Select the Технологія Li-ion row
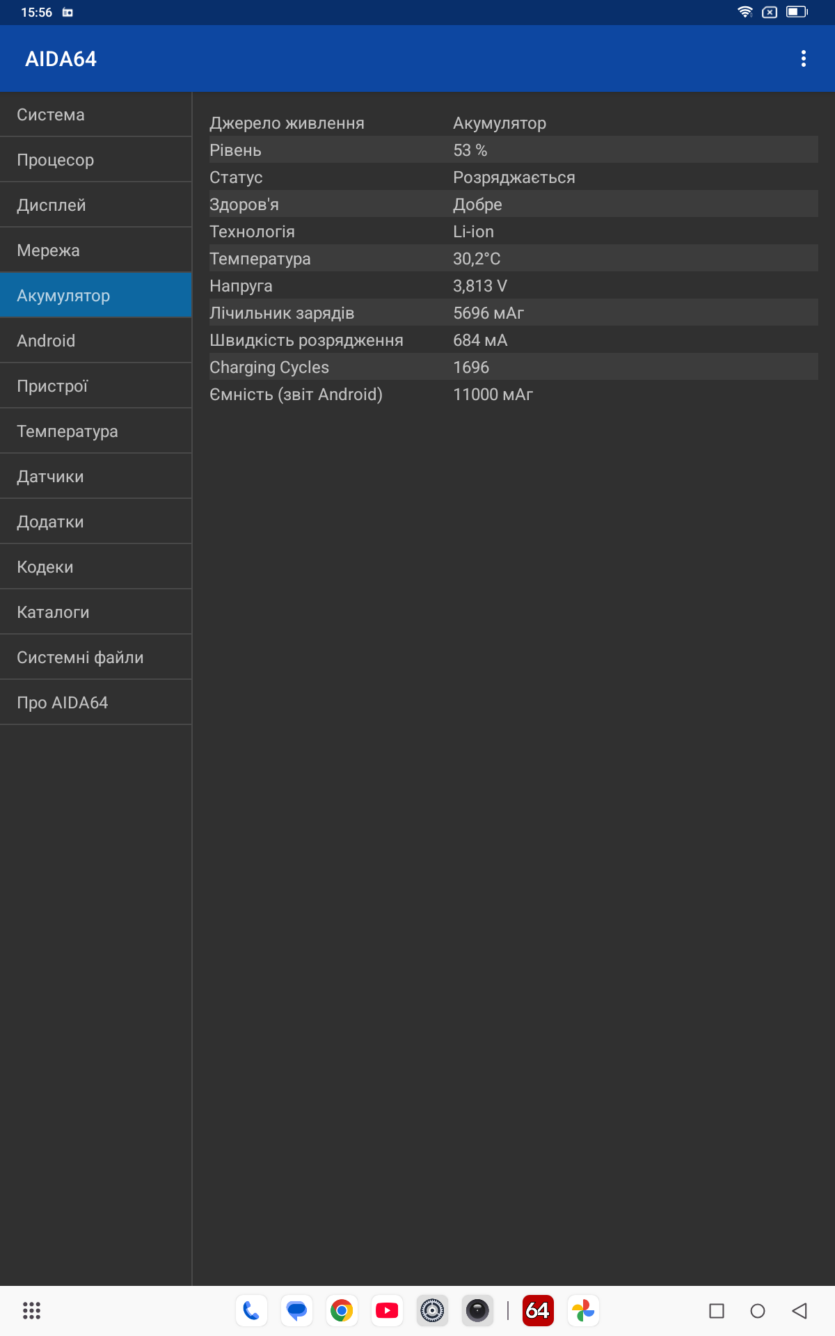The image size is (835, 1336). pyautogui.click(x=513, y=231)
